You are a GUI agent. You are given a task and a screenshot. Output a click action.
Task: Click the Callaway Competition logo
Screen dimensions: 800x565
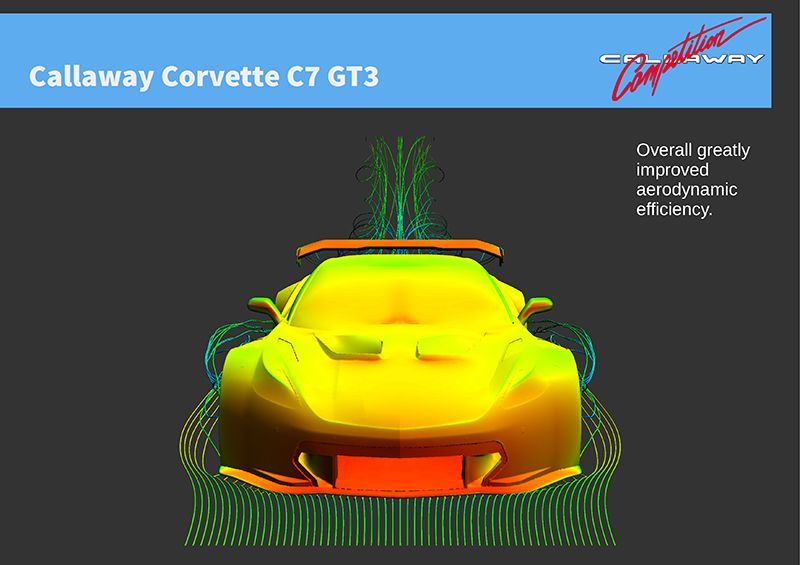(683, 58)
